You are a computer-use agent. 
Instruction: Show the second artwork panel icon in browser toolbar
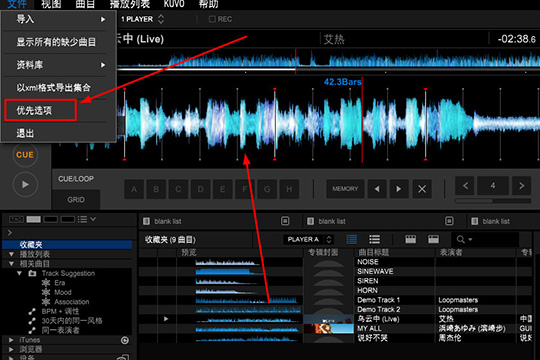click(433, 239)
